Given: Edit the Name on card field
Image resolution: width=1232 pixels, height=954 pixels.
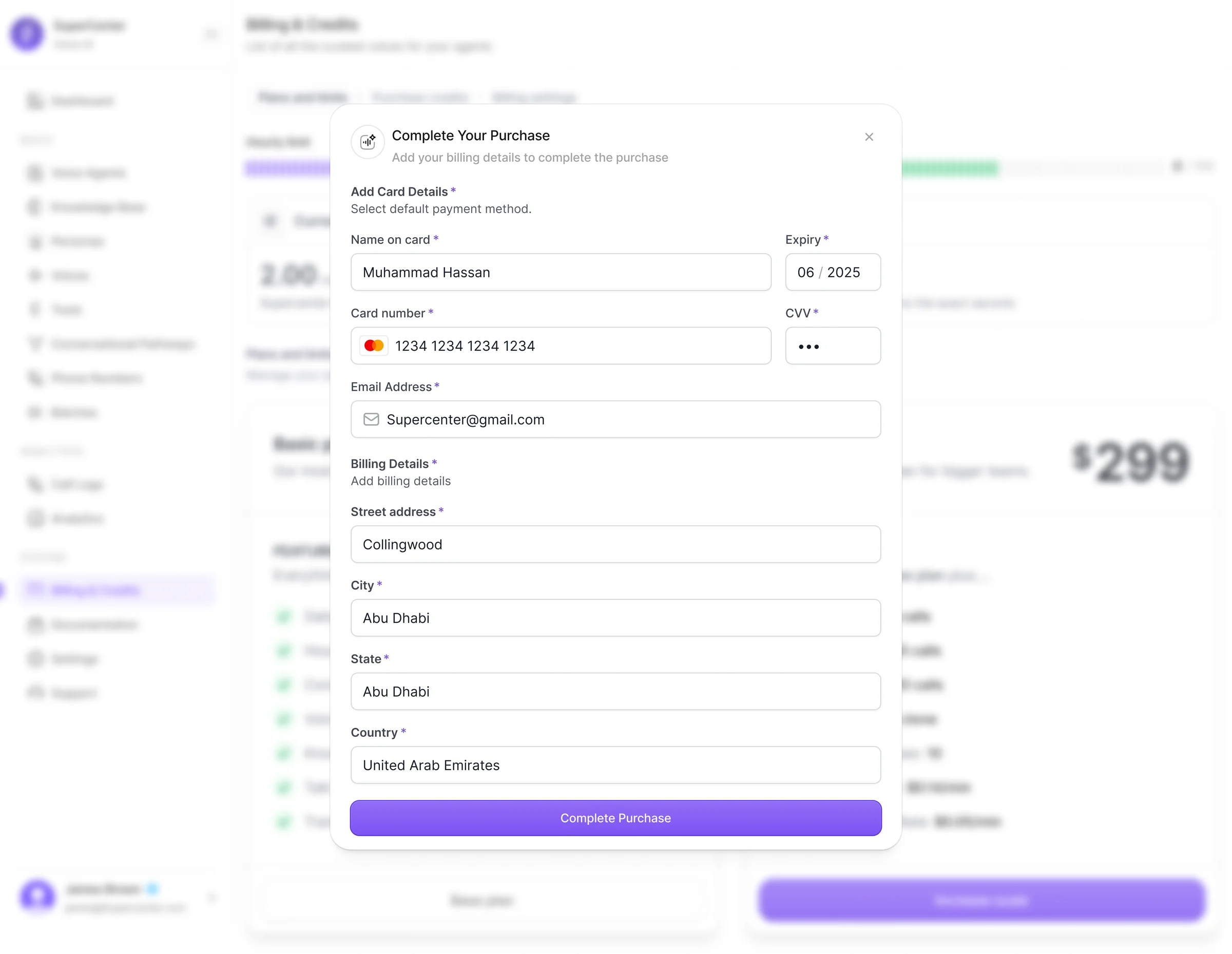Looking at the screenshot, I should coord(561,273).
